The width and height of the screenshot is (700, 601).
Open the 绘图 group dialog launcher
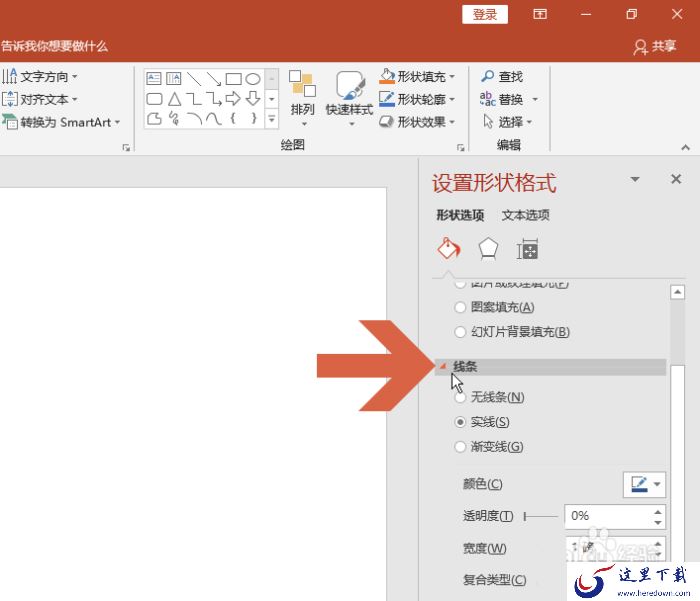[x=460, y=148]
